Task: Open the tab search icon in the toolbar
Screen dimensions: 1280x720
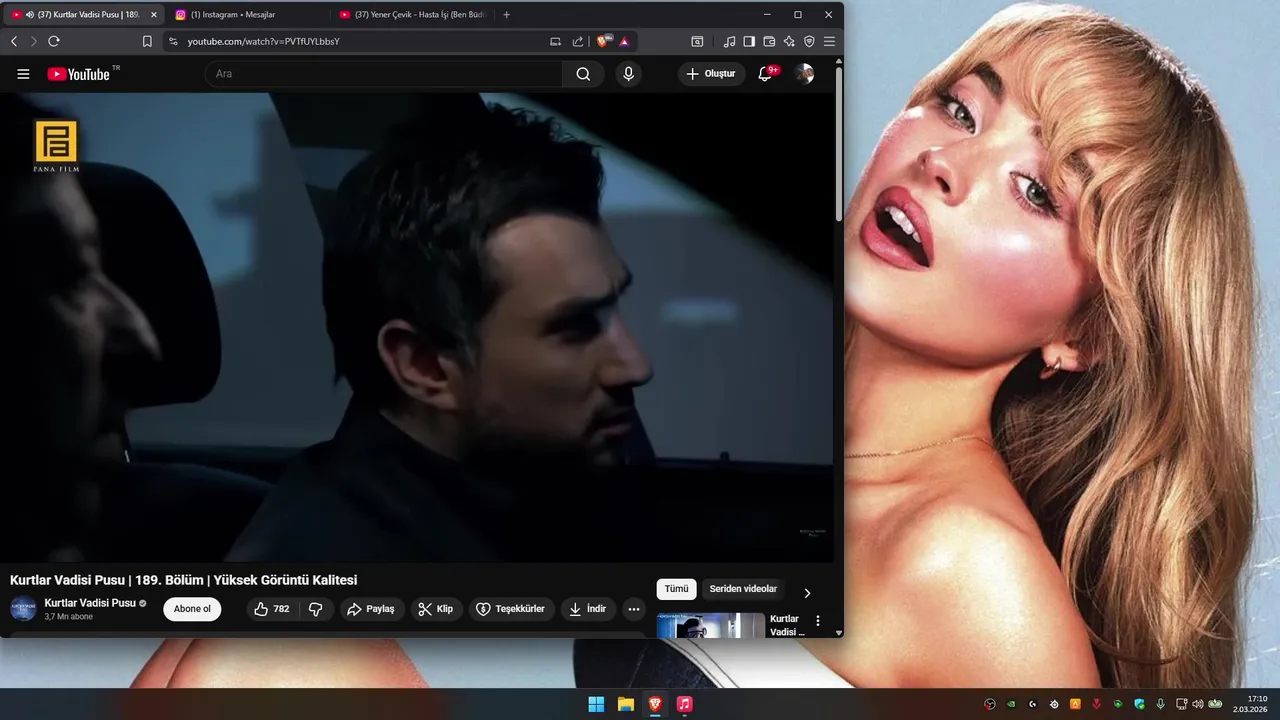Action: tap(697, 41)
